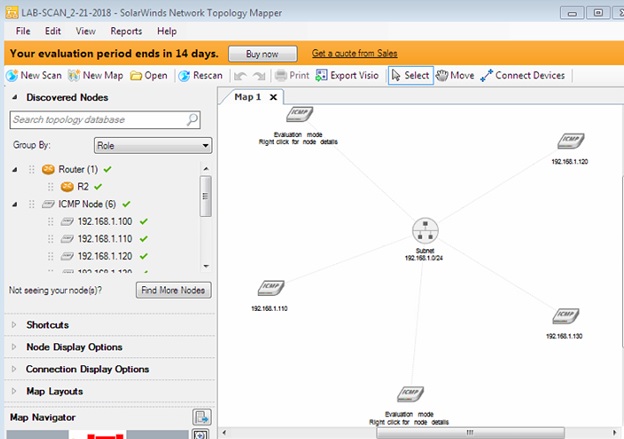Viewport: 624px width, 439px height.
Task: Rescan the network
Action: 201,76
